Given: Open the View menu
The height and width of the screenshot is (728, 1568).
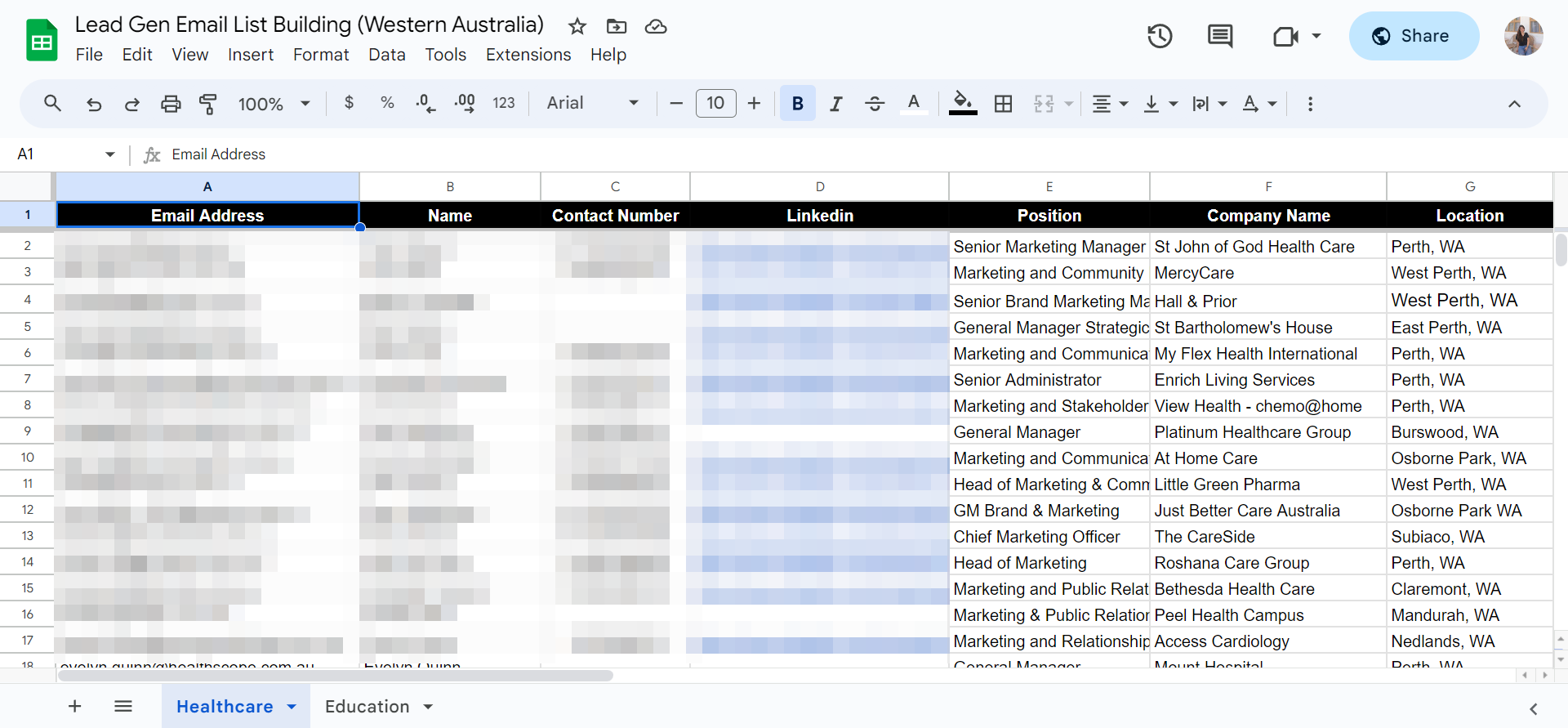Looking at the screenshot, I should coord(190,55).
